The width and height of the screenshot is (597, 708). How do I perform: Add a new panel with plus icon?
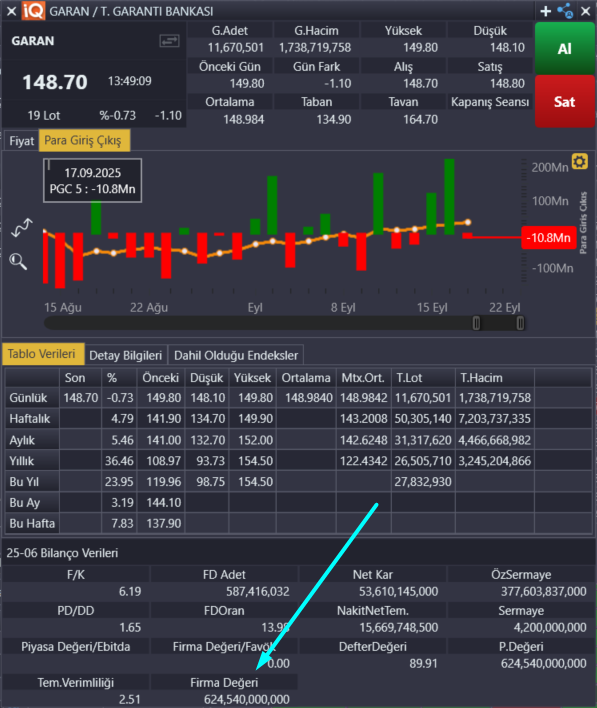coord(546,11)
